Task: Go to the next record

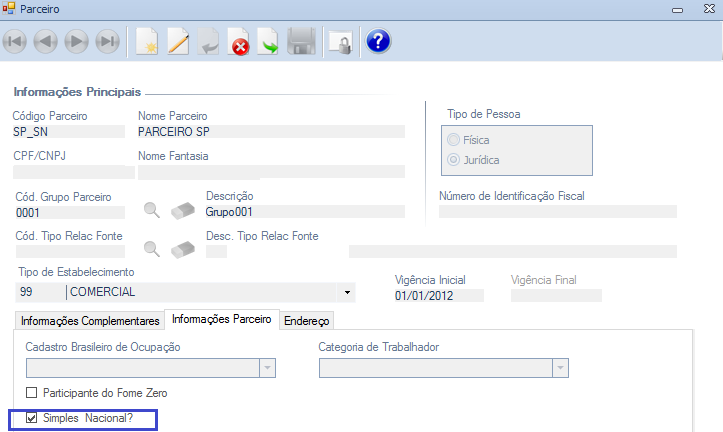Action: [77, 41]
